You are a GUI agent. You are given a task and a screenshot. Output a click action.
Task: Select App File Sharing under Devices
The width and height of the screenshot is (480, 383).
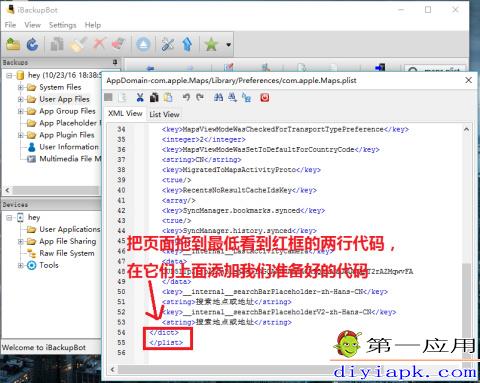tap(68, 241)
